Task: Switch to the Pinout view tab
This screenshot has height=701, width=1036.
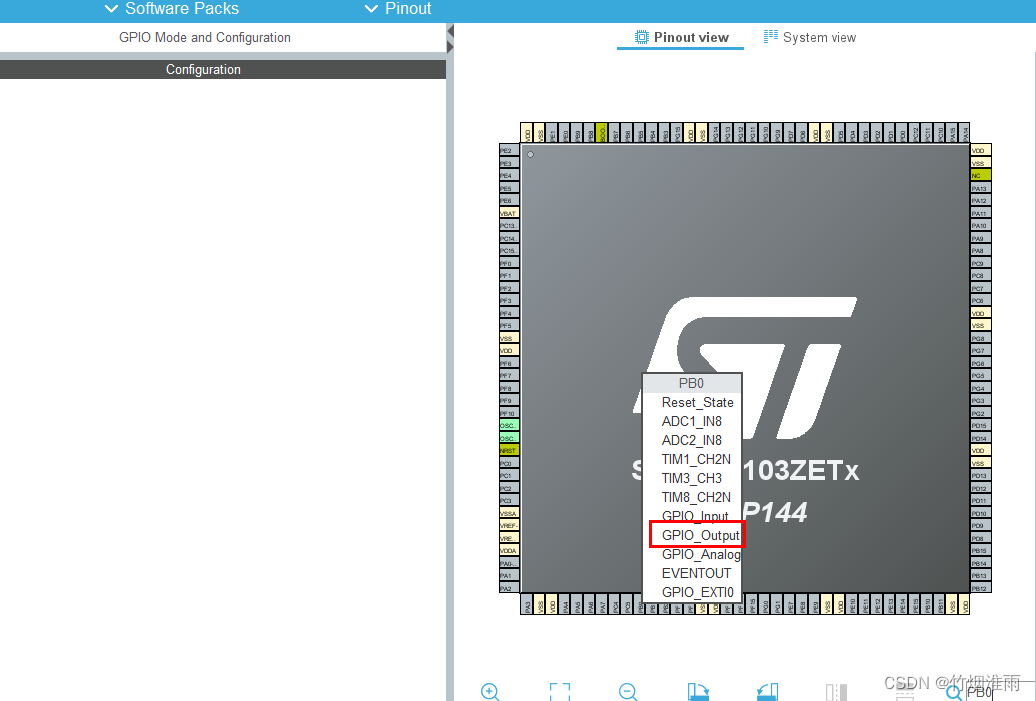Action: click(681, 38)
